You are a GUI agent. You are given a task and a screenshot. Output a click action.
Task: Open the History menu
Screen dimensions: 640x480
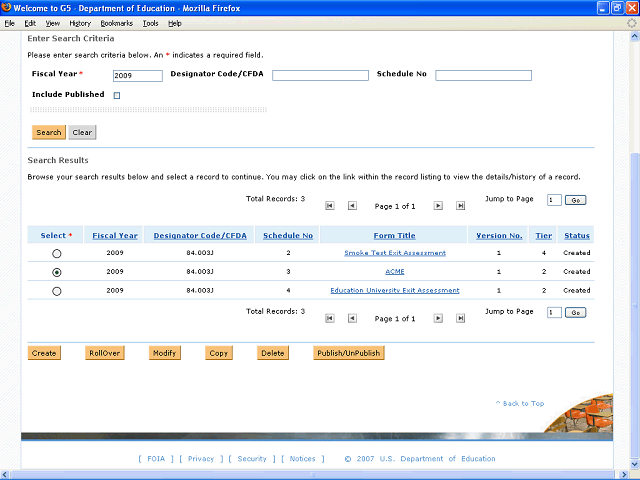click(x=80, y=23)
